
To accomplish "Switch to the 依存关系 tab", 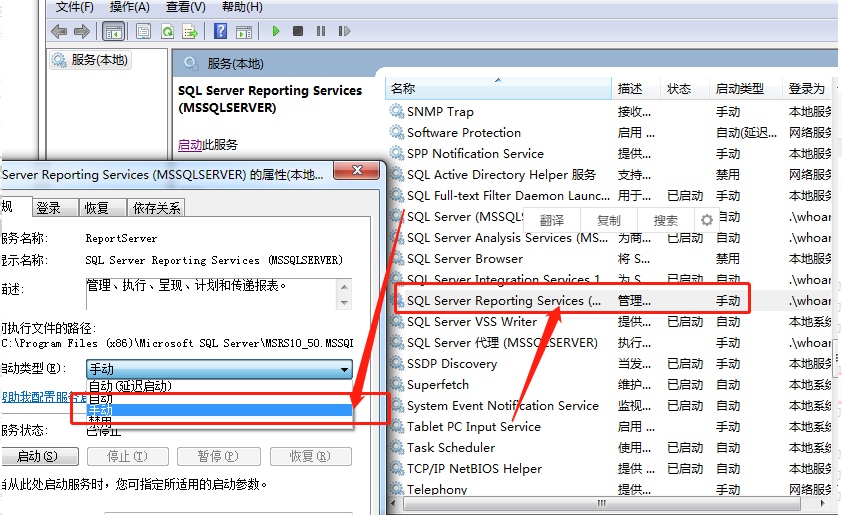I will [x=156, y=208].
